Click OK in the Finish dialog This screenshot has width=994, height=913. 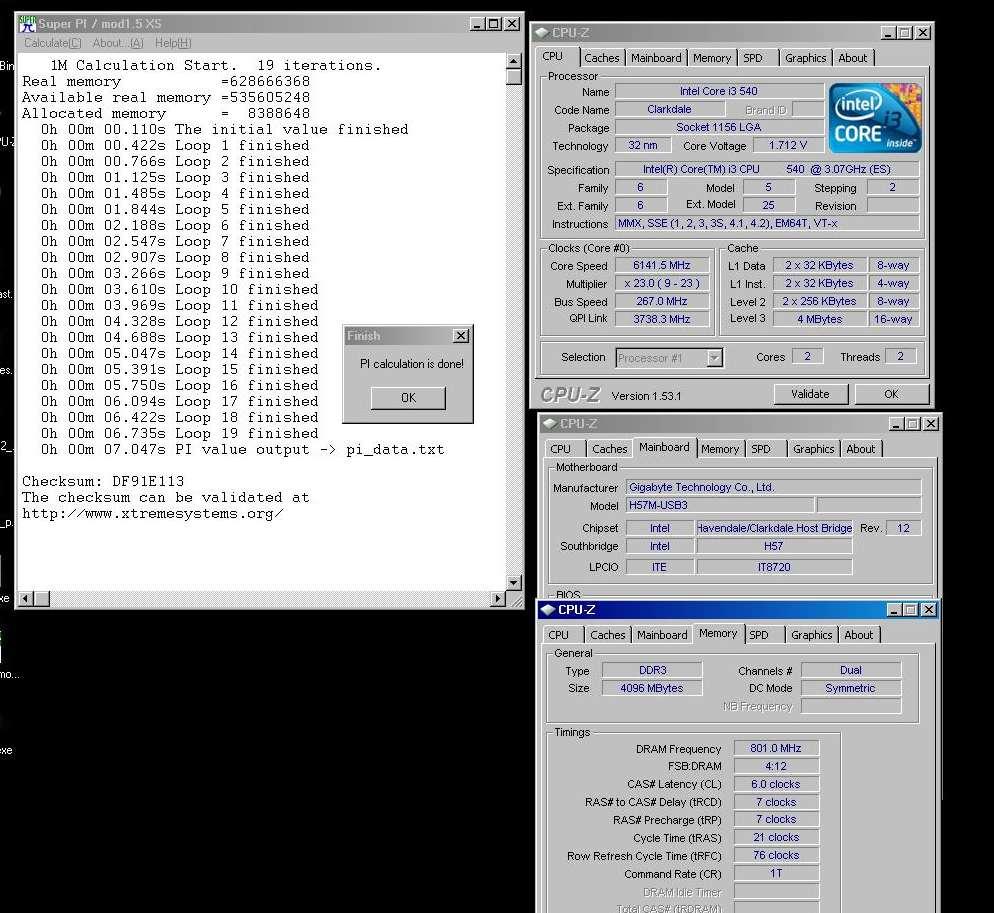[408, 398]
